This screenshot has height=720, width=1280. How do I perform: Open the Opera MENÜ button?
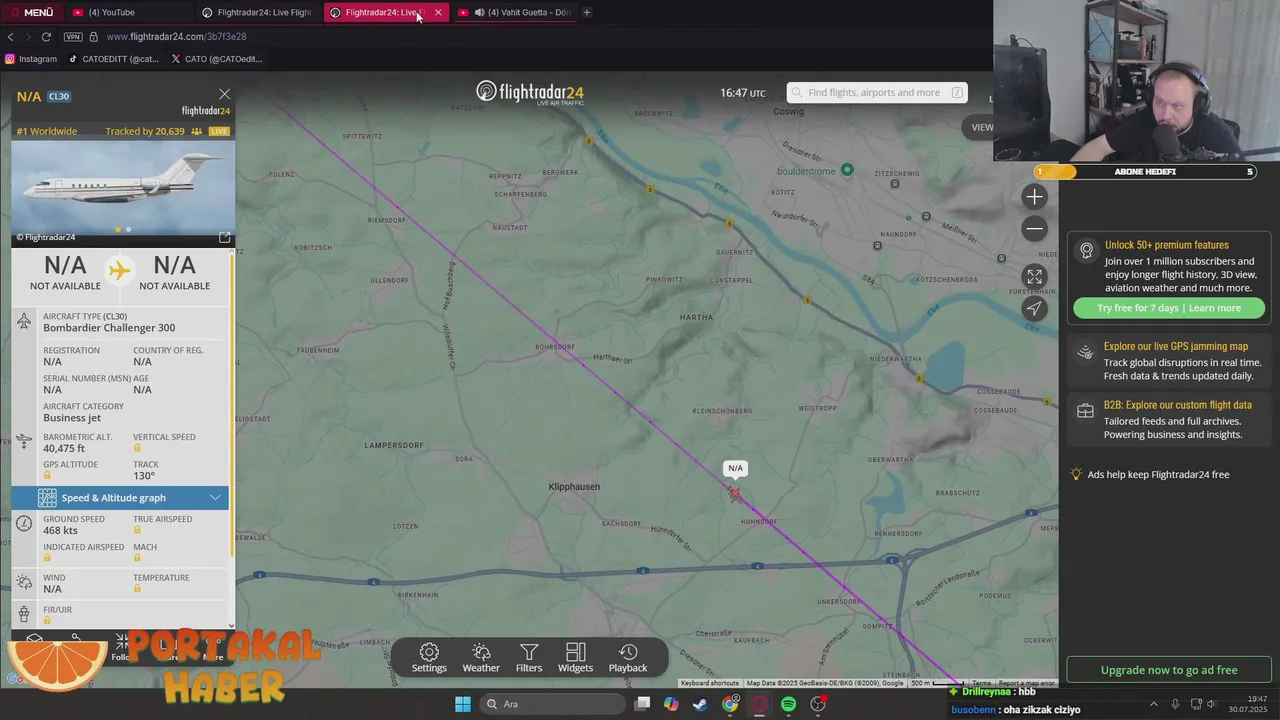click(31, 12)
